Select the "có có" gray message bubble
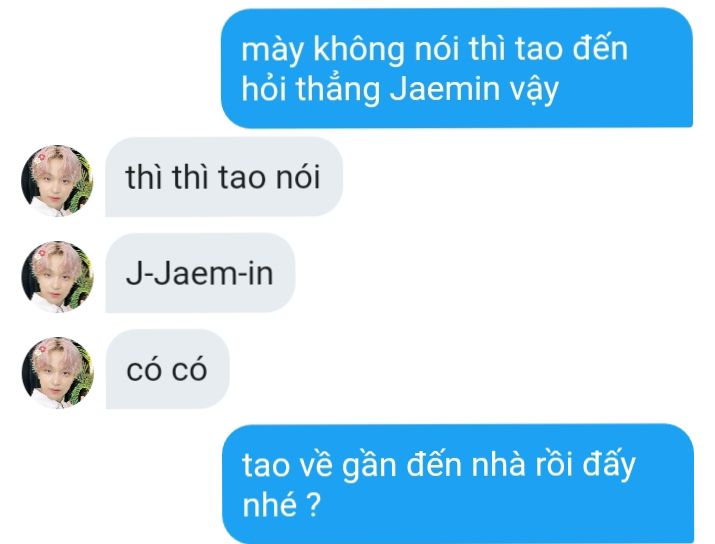Viewport: 715px width, 544px height. pyautogui.click(x=167, y=369)
